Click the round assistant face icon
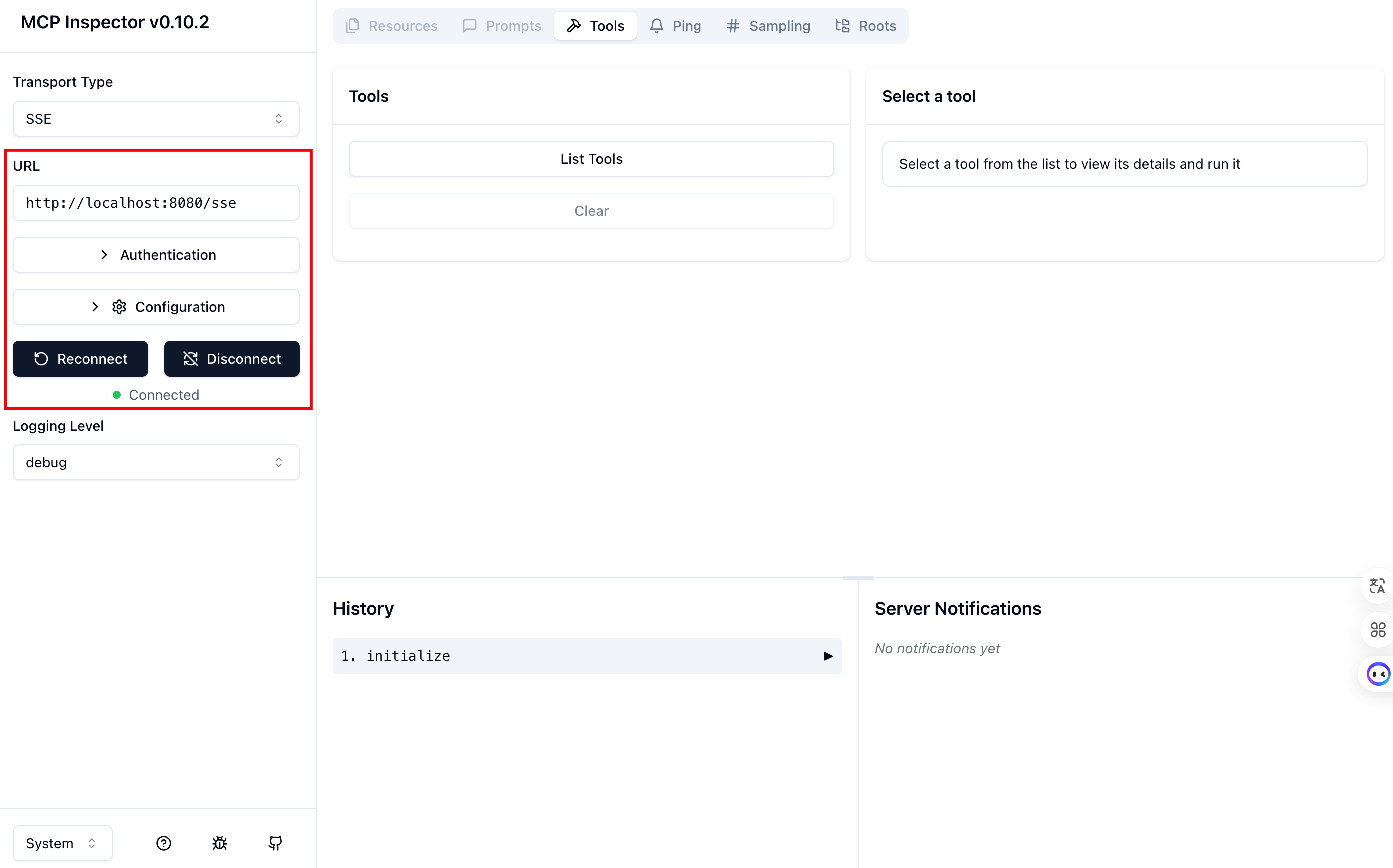 tap(1378, 674)
